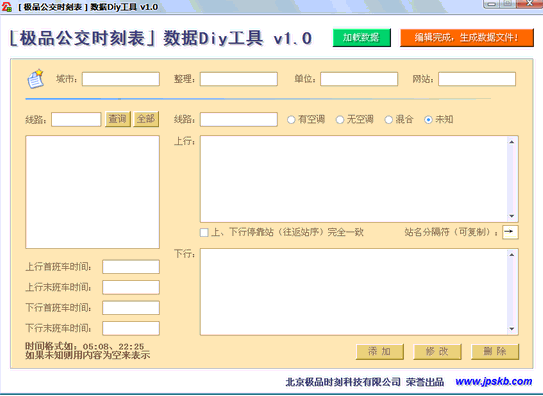This screenshot has width=543, height=396.
Task: Click inside the route list box
Action: [x=92, y=192]
